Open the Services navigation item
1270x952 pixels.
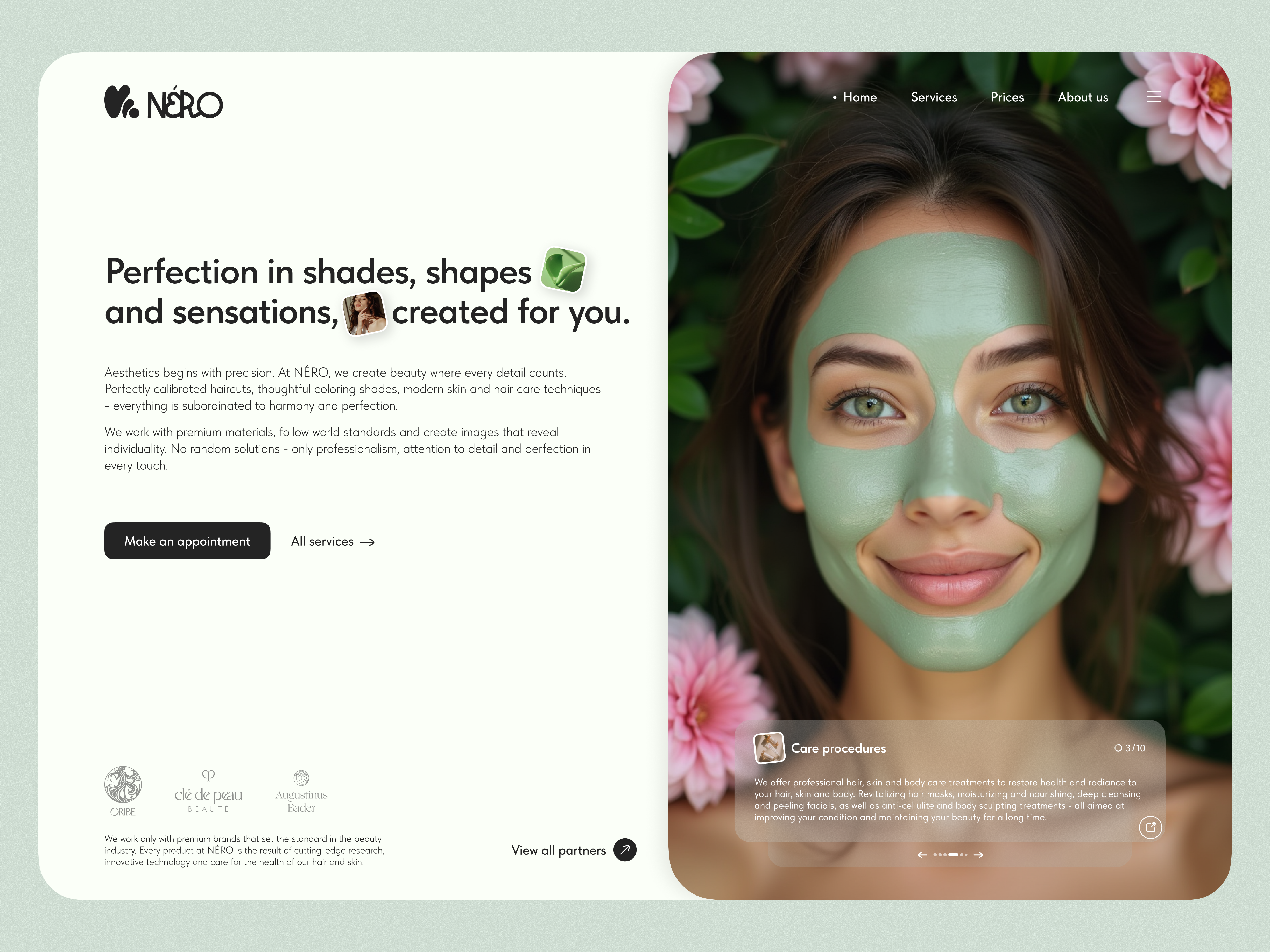934,97
